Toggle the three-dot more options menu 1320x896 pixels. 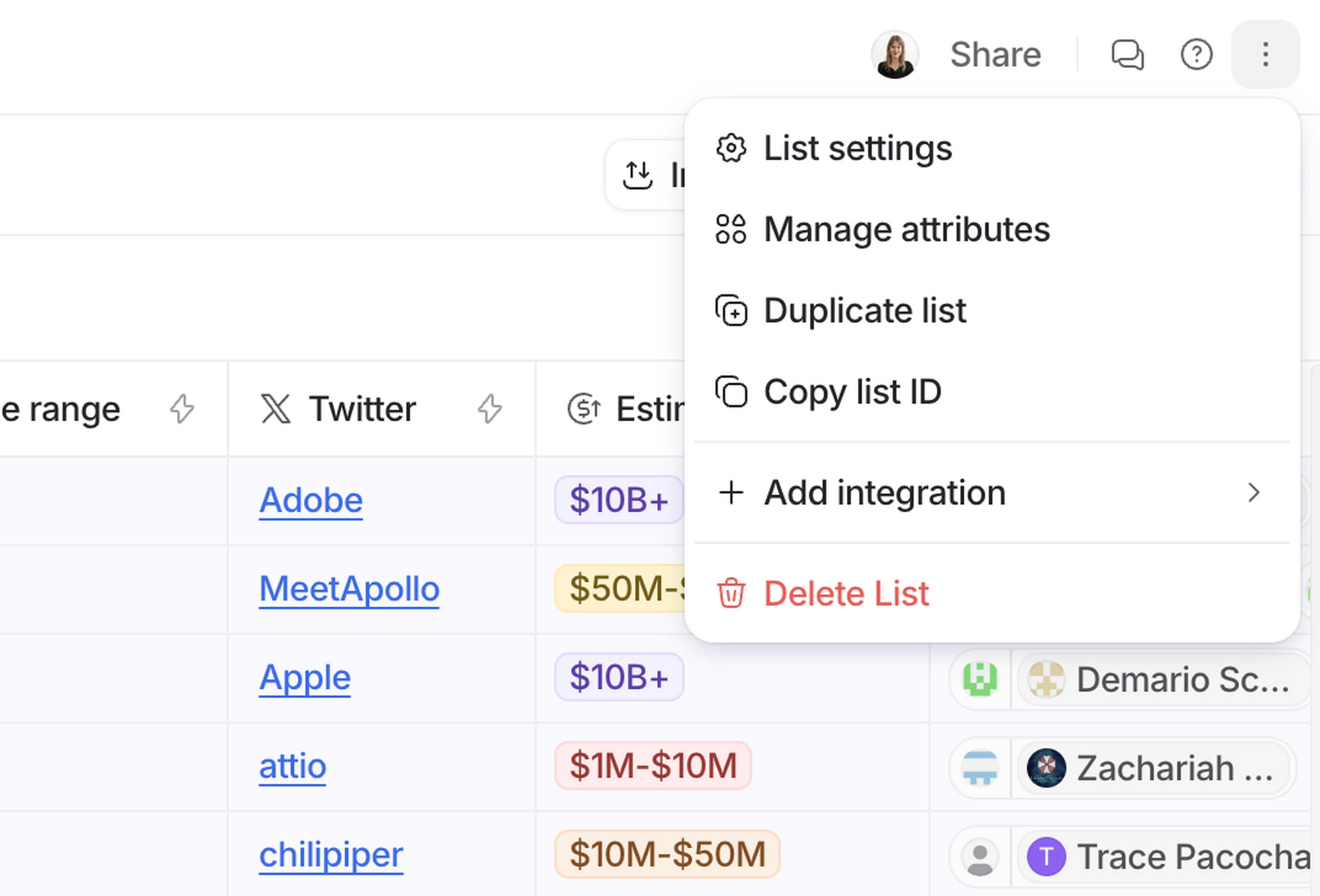[x=1265, y=55]
